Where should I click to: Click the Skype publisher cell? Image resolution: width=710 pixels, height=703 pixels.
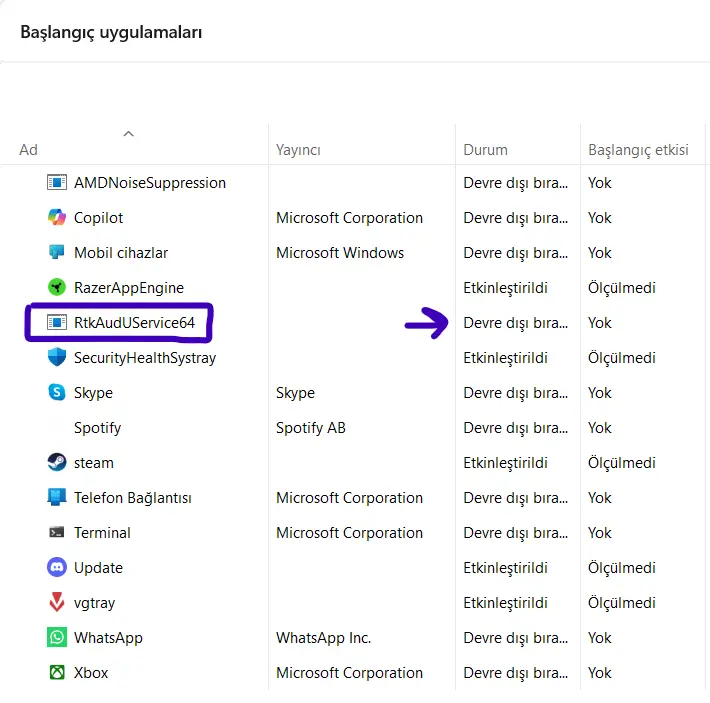click(295, 393)
